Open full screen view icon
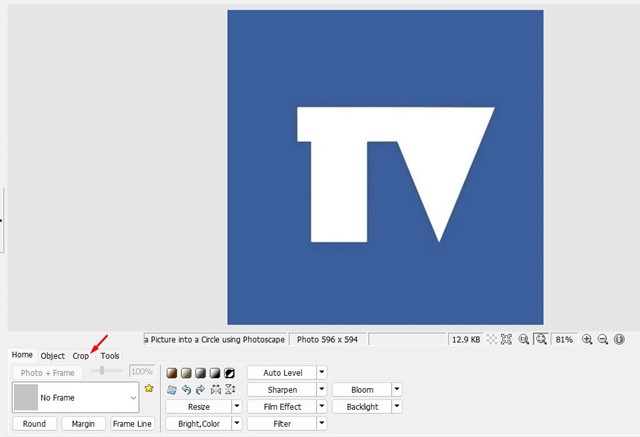Viewport: 640px width, 437px height. click(507, 339)
